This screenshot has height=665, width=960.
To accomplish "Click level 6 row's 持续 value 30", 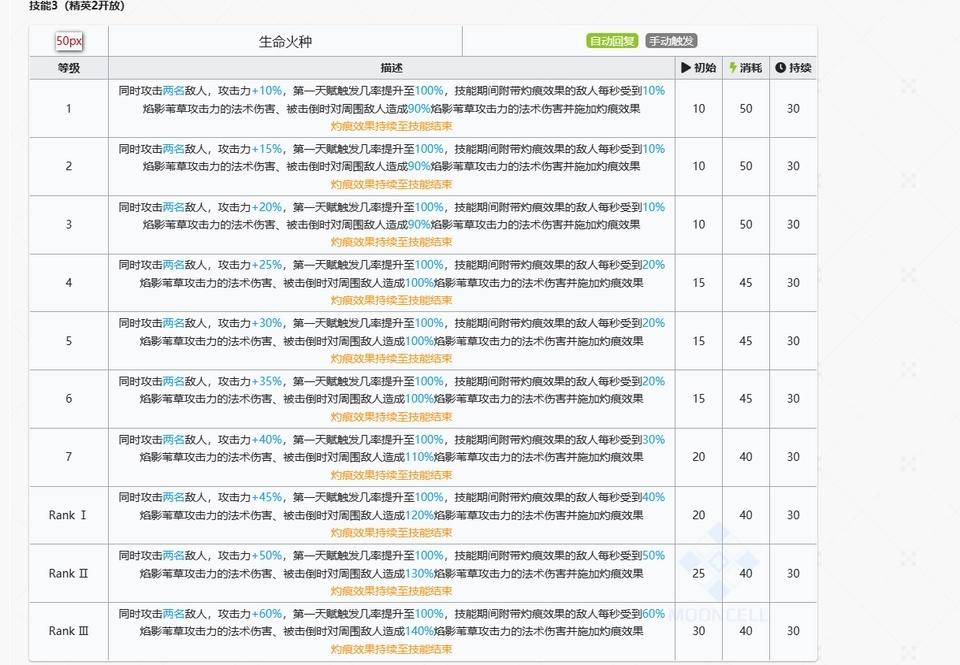I will [793, 399].
